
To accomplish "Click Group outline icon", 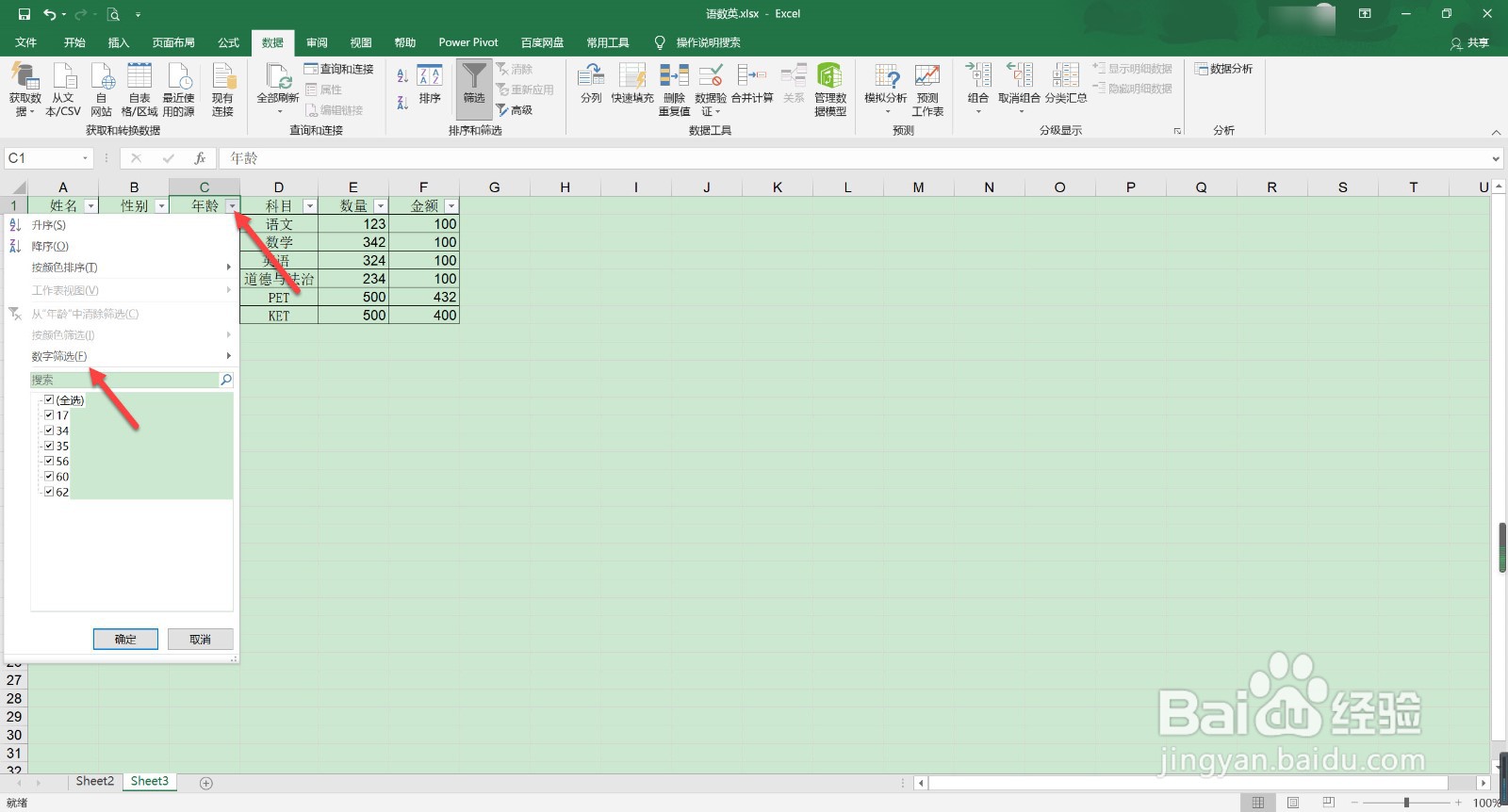I will pyautogui.click(x=978, y=76).
